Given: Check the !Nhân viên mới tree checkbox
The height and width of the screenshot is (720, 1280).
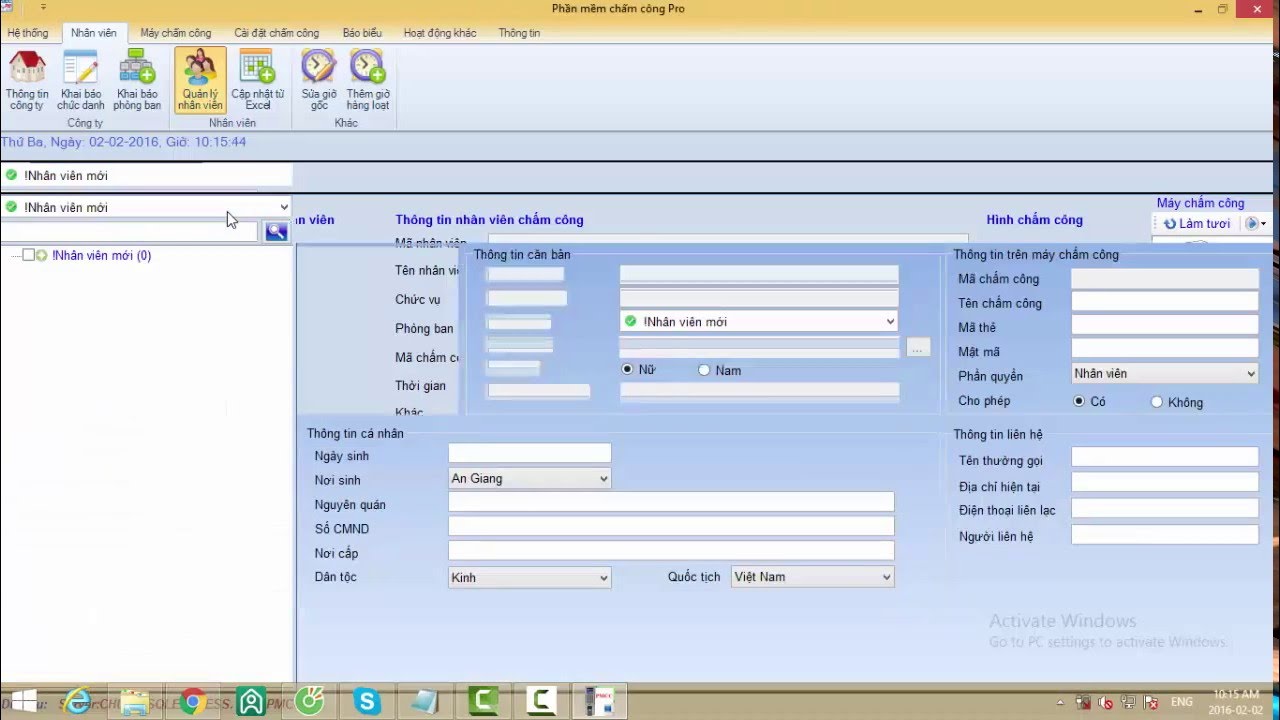Looking at the screenshot, I should [29, 255].
